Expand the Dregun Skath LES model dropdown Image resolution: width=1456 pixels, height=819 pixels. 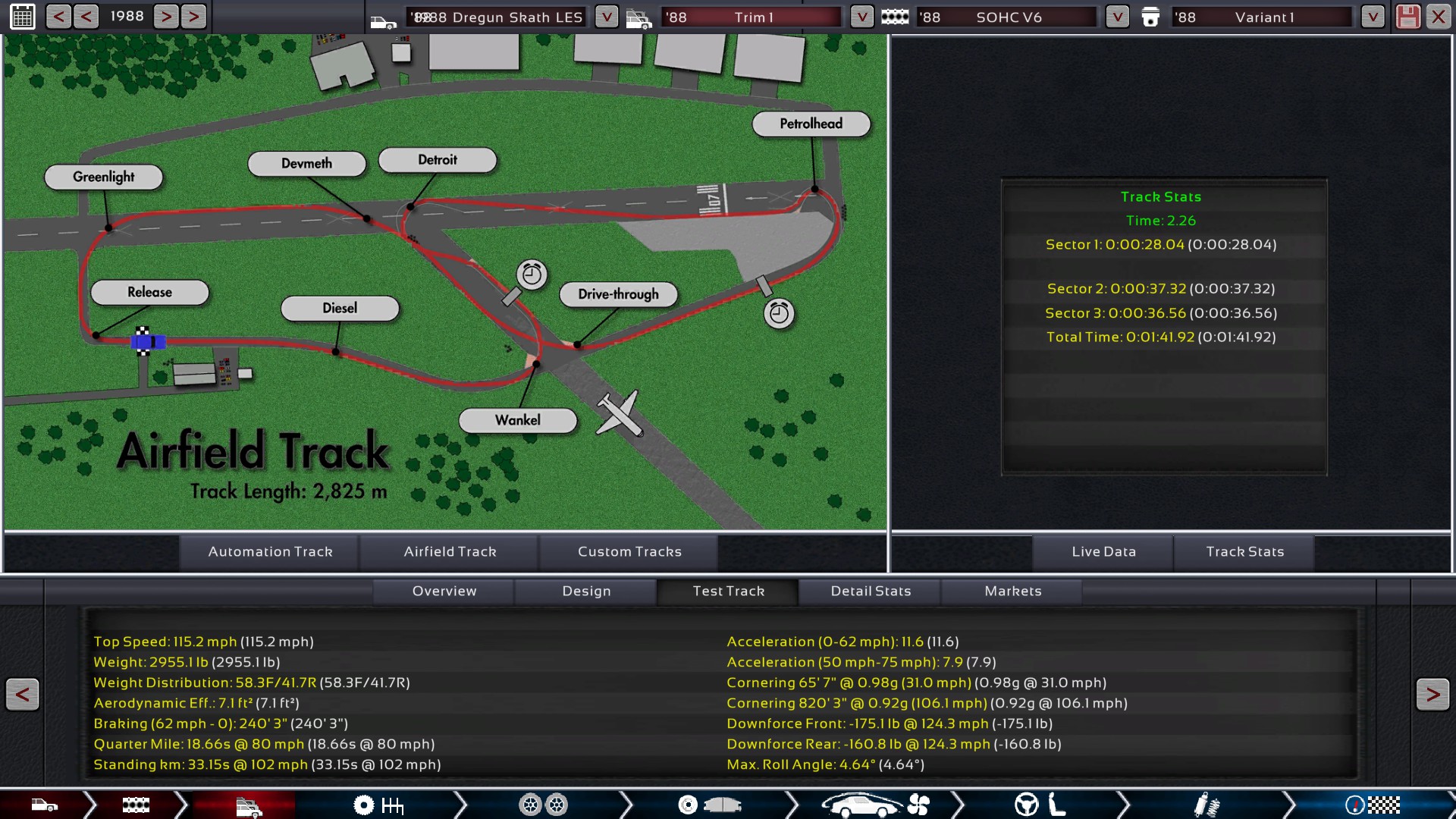(606, 17)
